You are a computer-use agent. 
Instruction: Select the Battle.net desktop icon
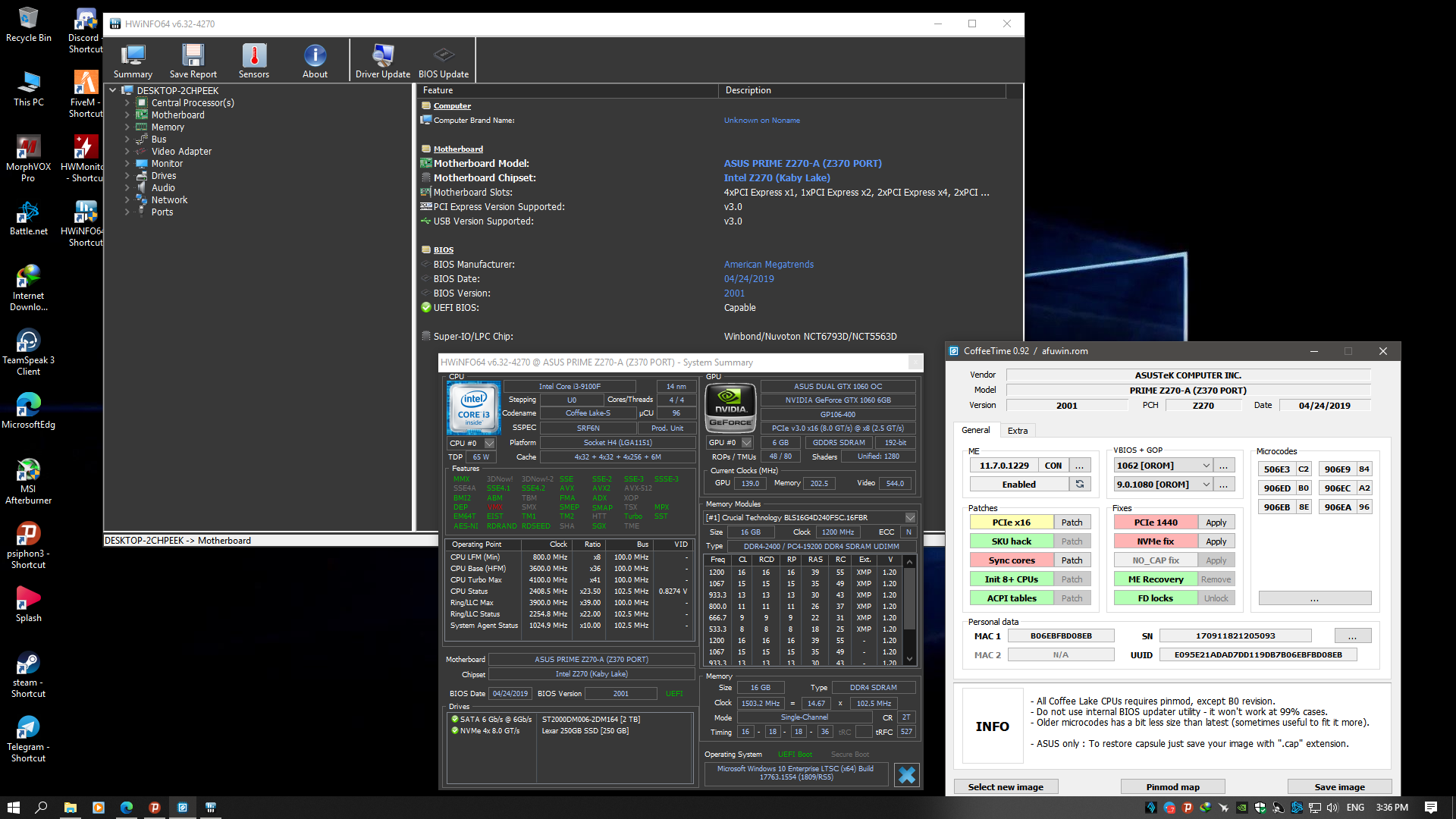[x=29, y=218]
